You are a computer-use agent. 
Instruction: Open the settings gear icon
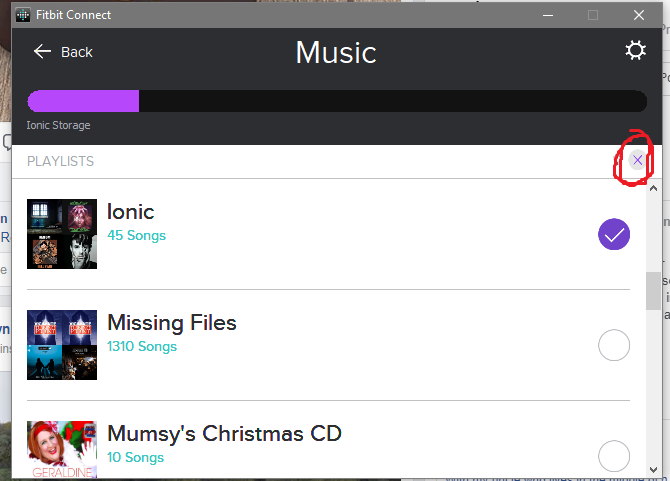[x=635, y=51]
